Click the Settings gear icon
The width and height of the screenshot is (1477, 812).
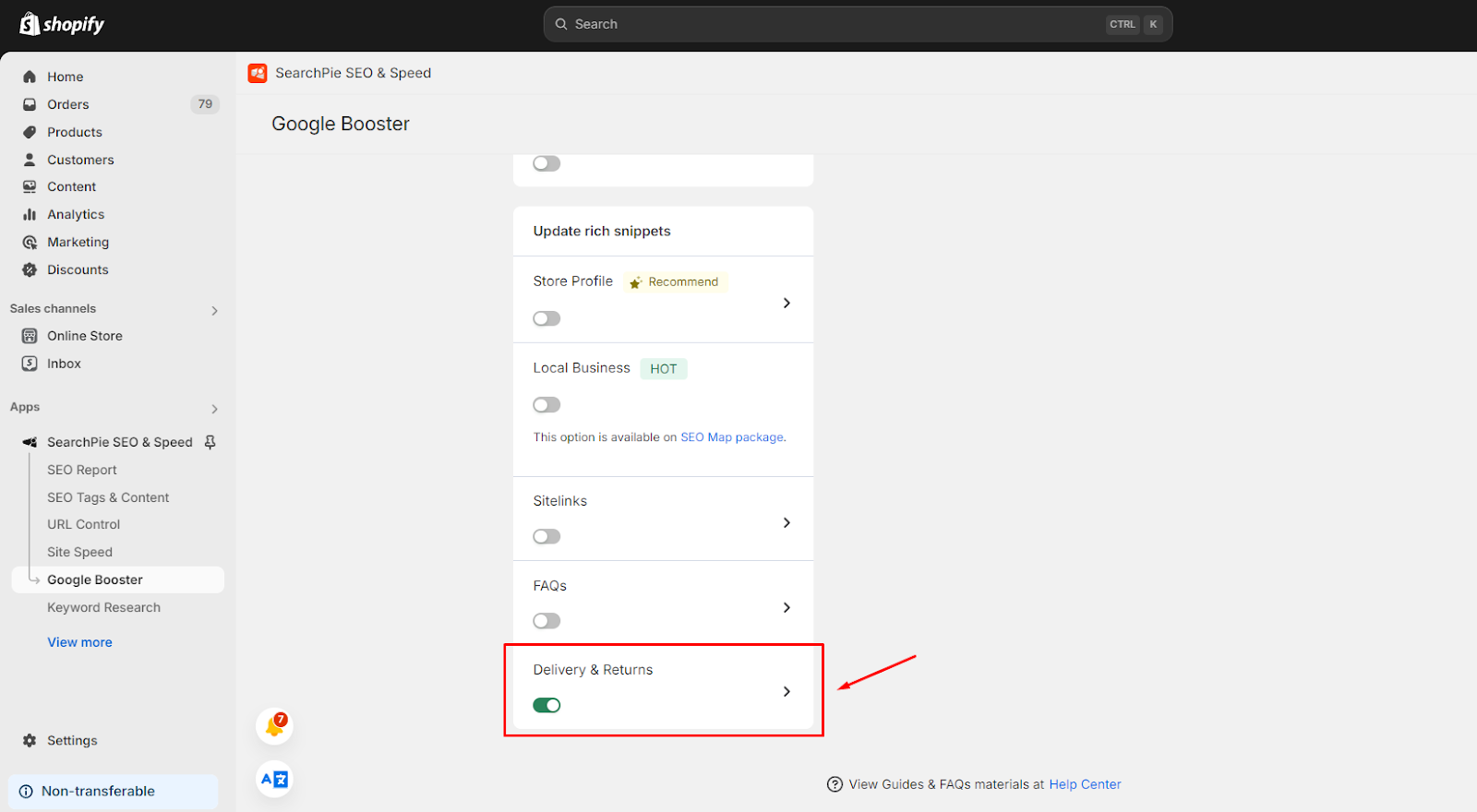[30, 740]
